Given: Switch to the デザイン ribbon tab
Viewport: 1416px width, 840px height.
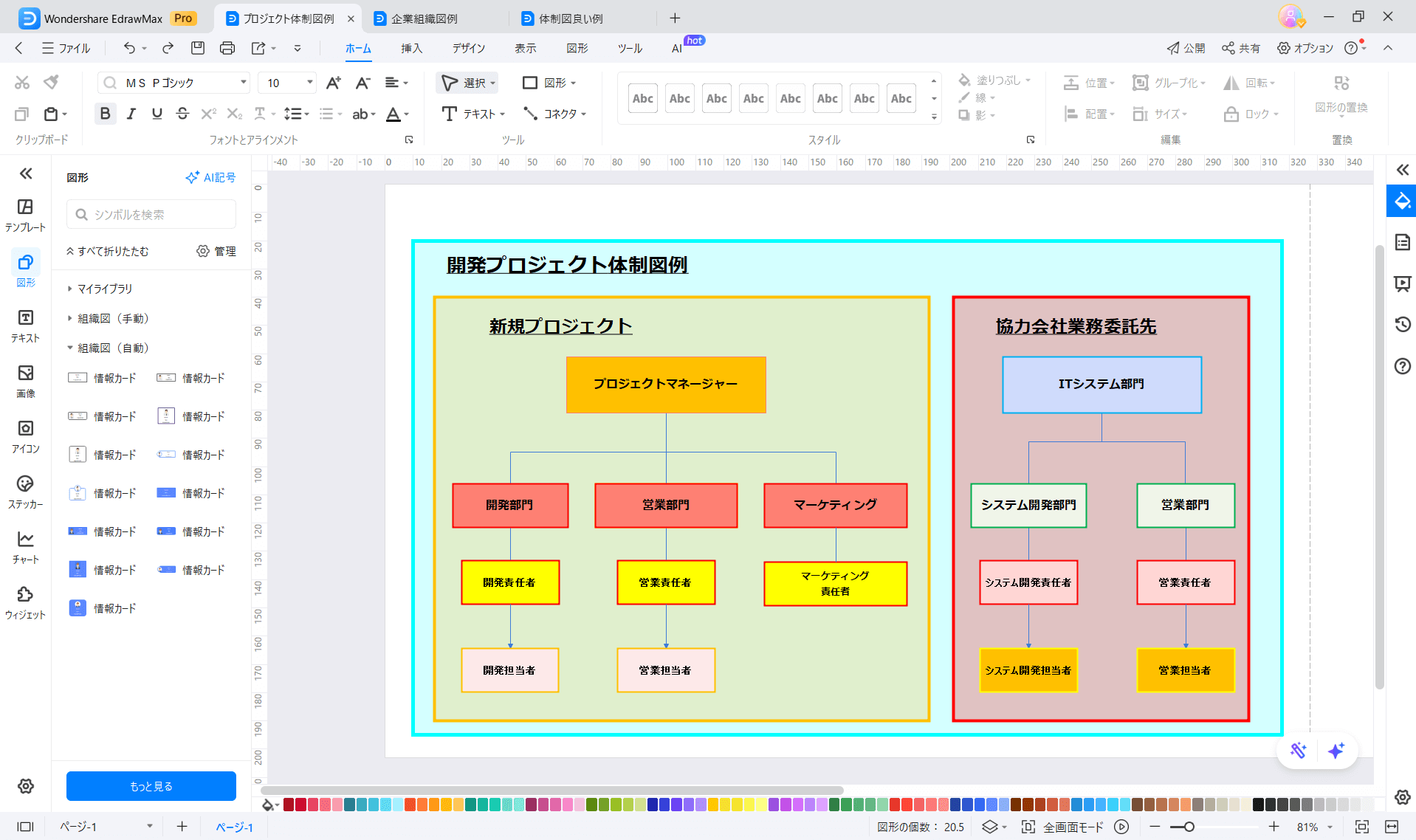Looking at the screenshot, I should click(469, 48).
